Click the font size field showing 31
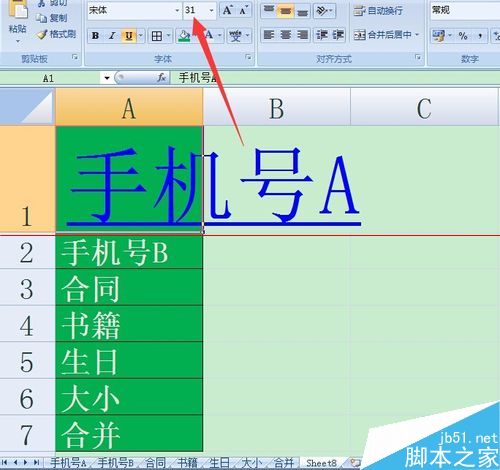 coord(196,11)
